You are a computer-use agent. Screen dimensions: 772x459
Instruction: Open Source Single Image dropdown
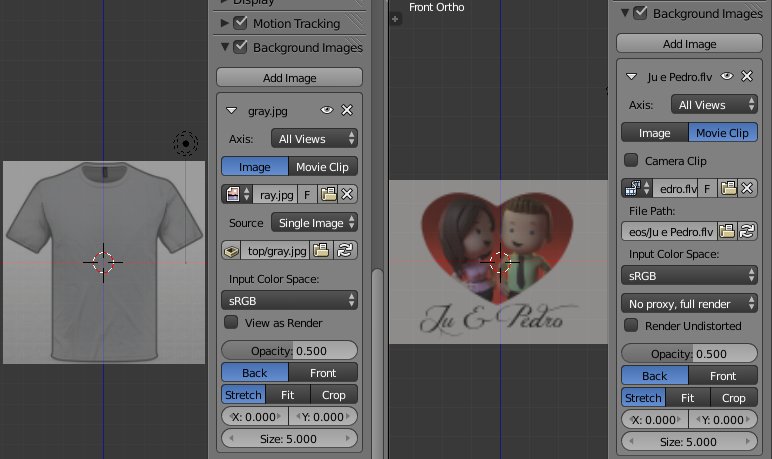point(314,223)
